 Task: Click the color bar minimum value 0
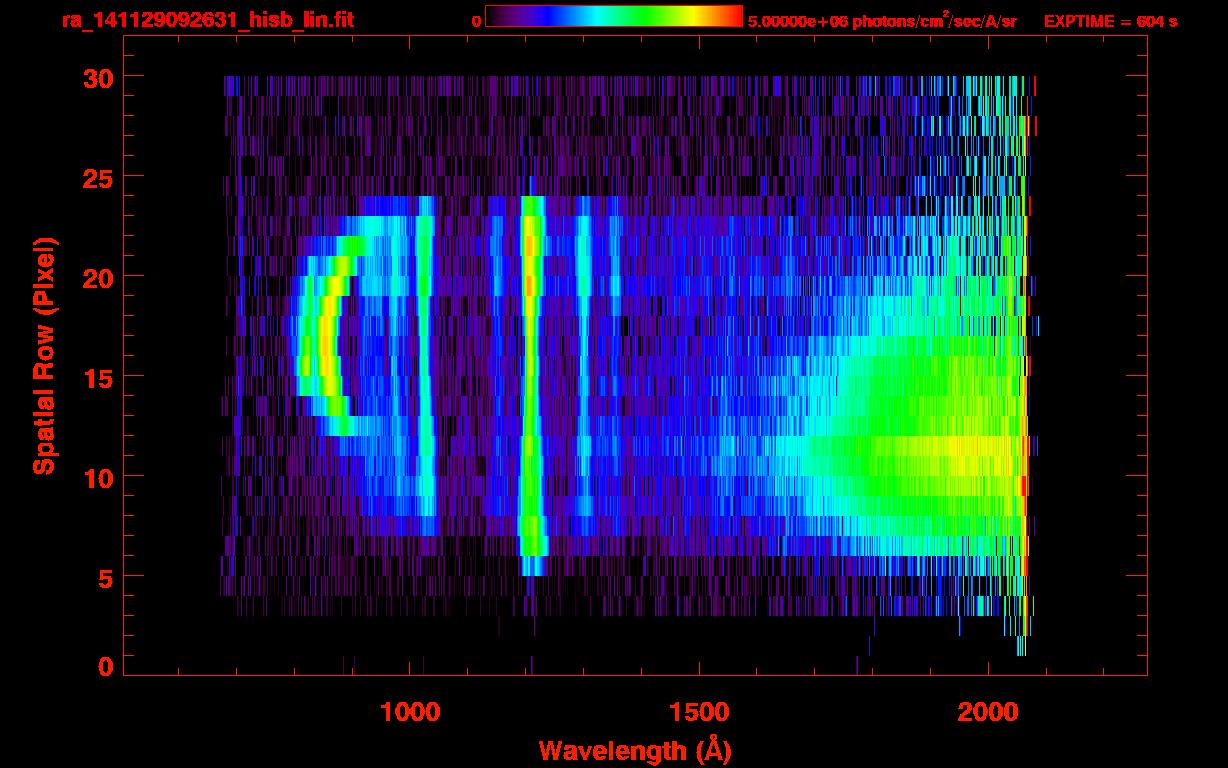[x=476, y=22]
